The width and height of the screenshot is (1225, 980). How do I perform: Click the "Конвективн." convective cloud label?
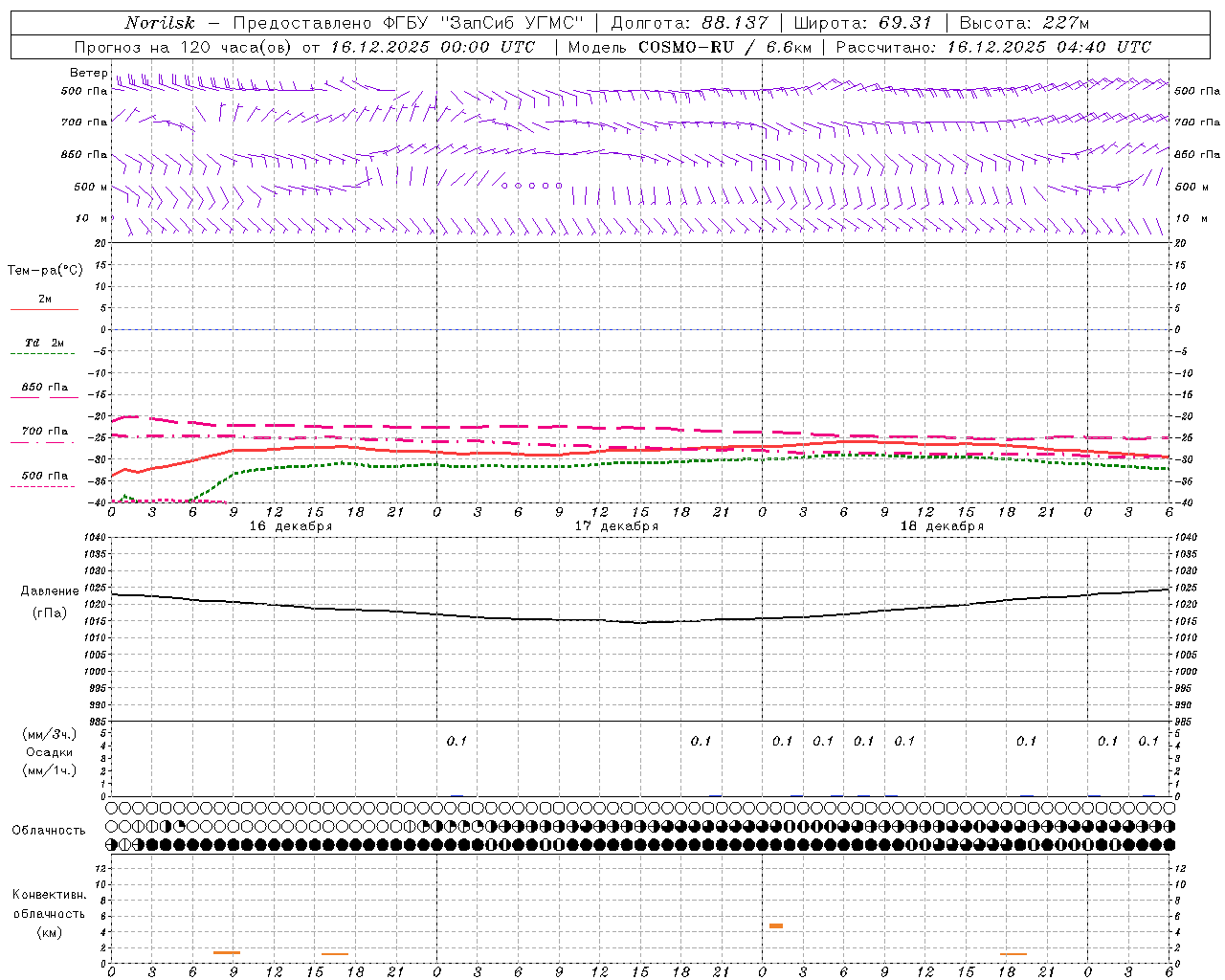pyautogui.click(x=50, y=895)
